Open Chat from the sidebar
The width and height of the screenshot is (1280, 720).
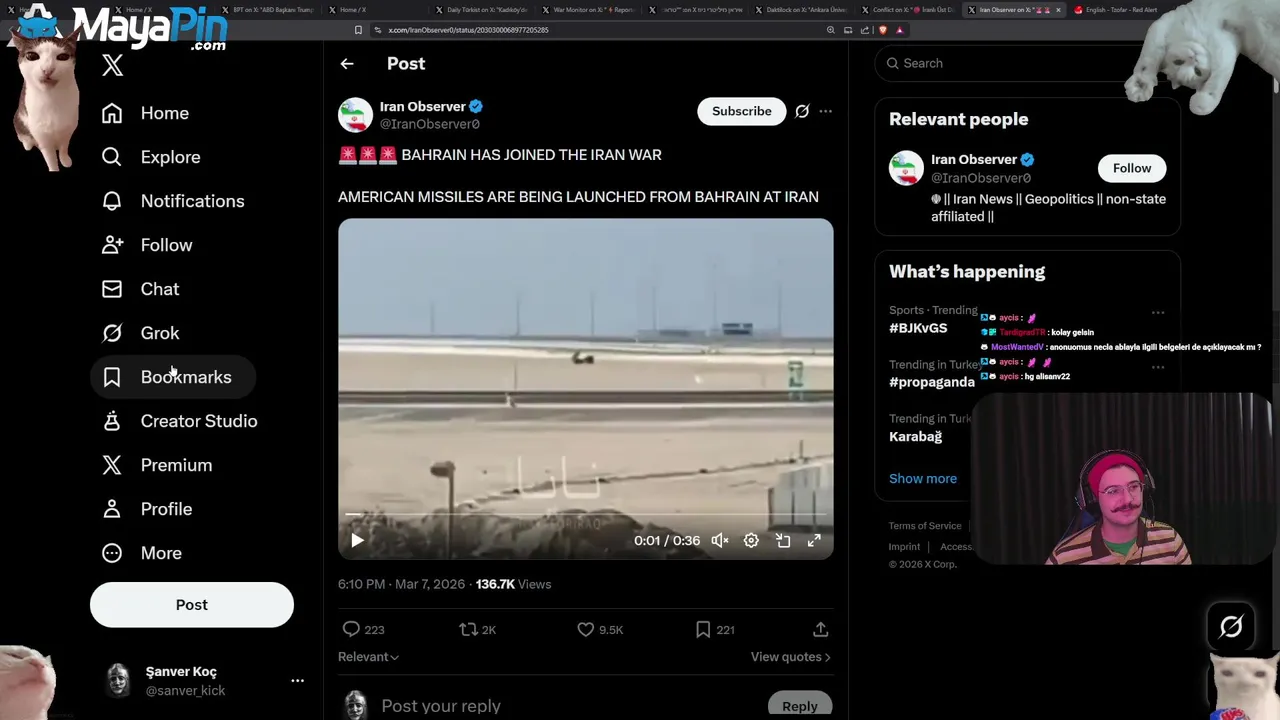pyautogui.click(x=141, y=289)
